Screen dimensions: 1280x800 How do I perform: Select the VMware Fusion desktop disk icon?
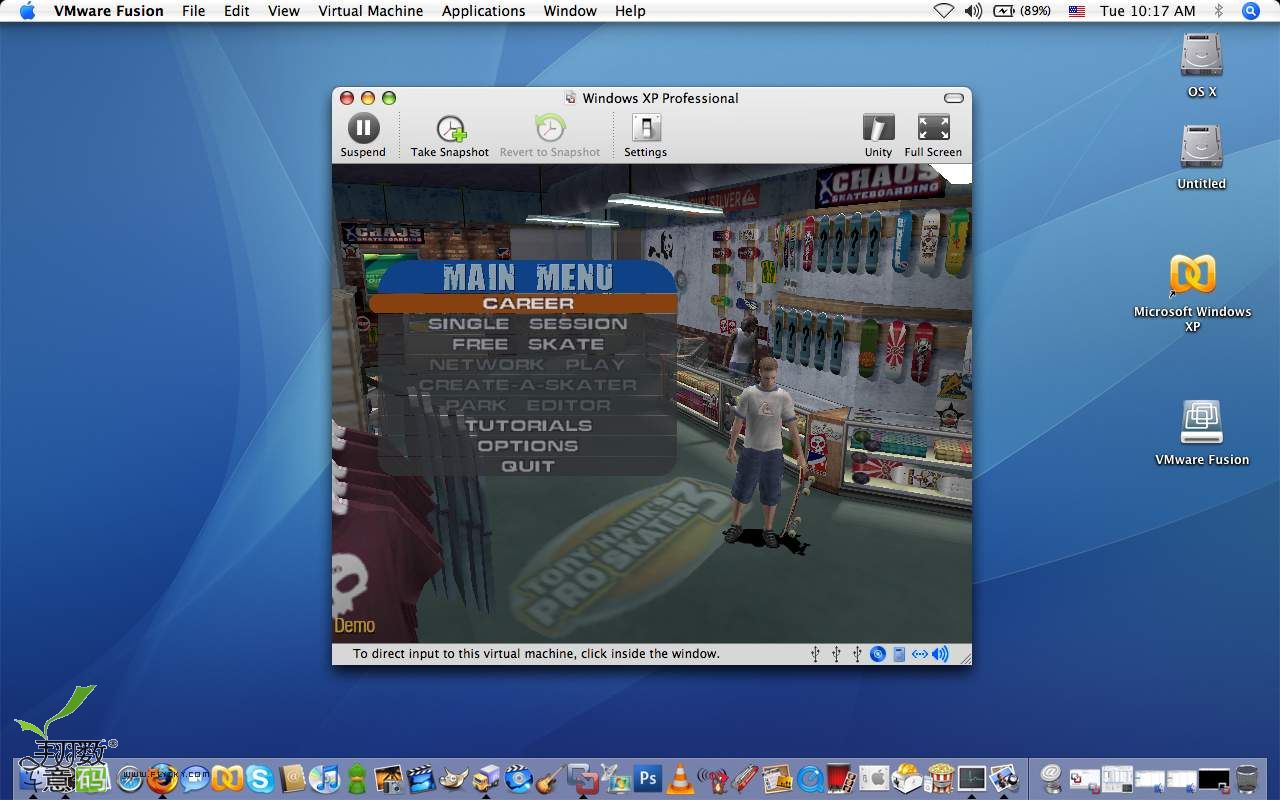(1202, 433)
